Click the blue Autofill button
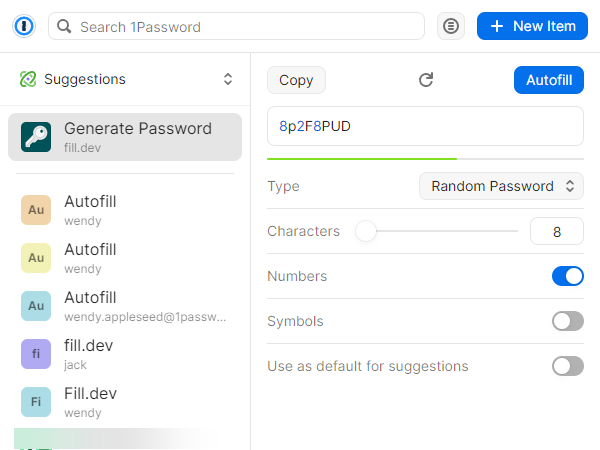This screenshot has width=600, height=450. 548,80
